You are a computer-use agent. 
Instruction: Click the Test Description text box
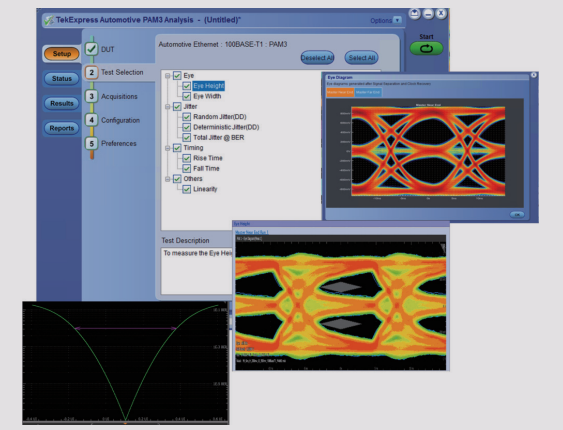[x=197, y=271]
